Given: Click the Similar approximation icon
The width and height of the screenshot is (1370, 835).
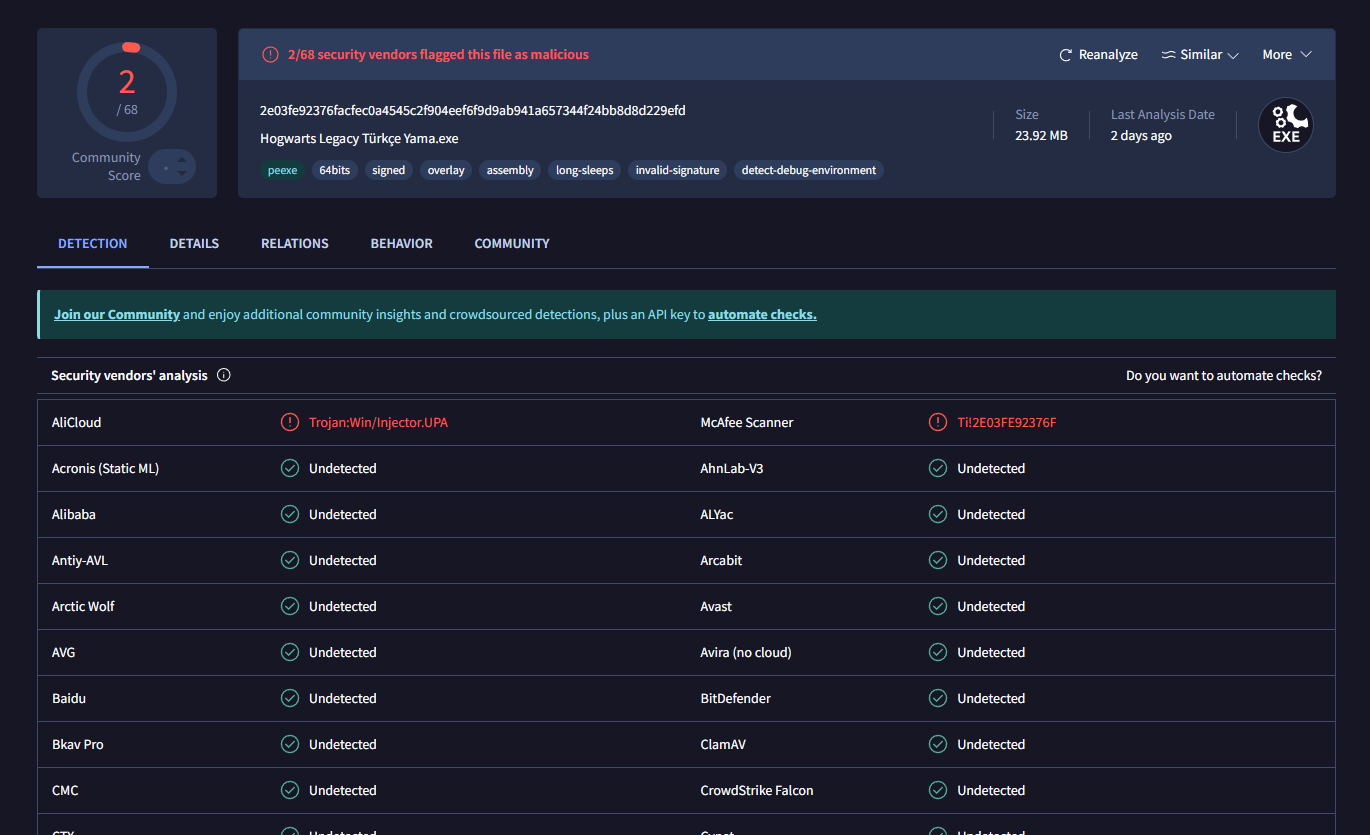Looking at the screenshot, I should pyautogui.click(x=1168, y=55).
